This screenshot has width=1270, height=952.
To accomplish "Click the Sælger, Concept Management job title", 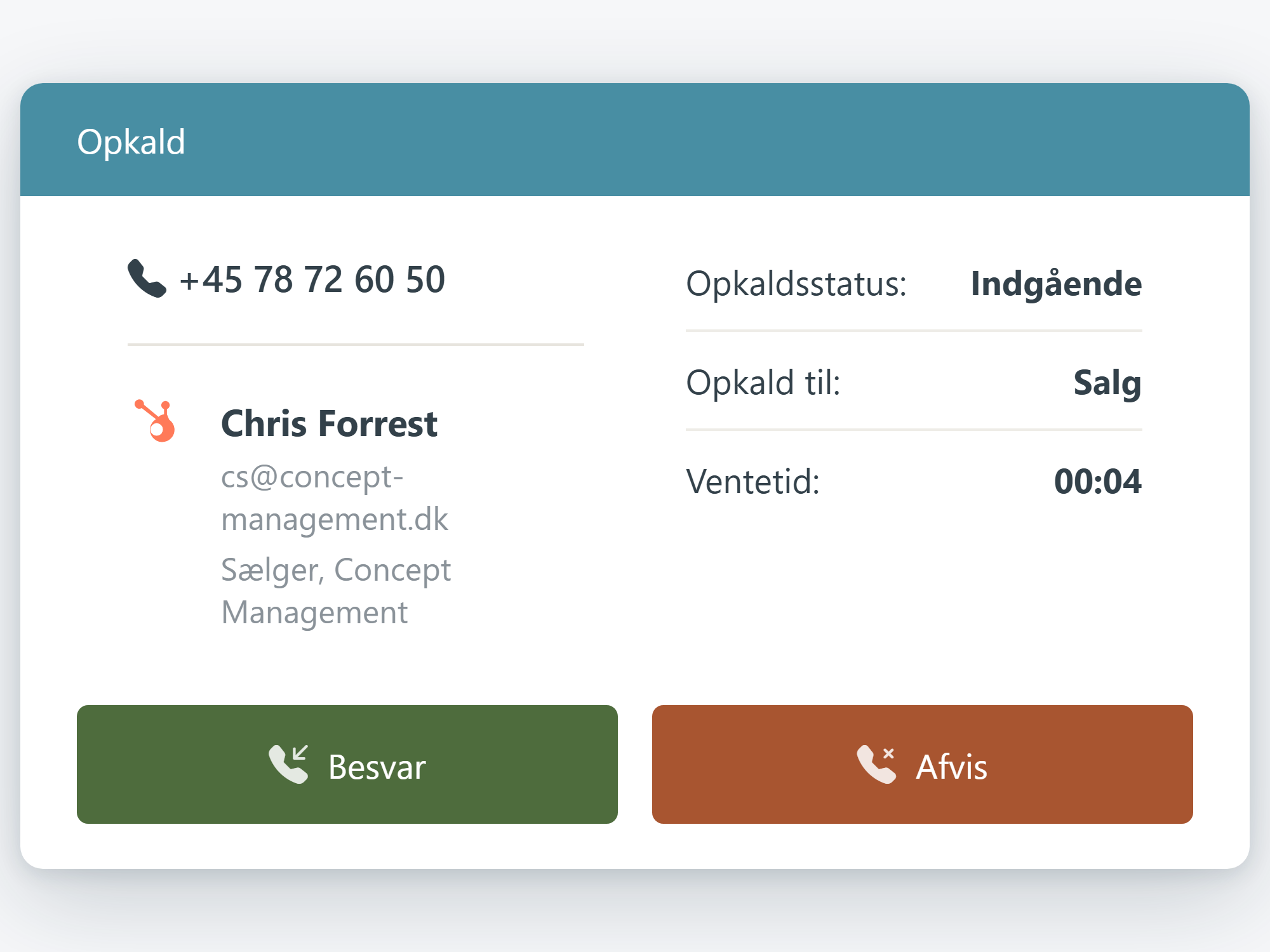I will pos(336,591).
